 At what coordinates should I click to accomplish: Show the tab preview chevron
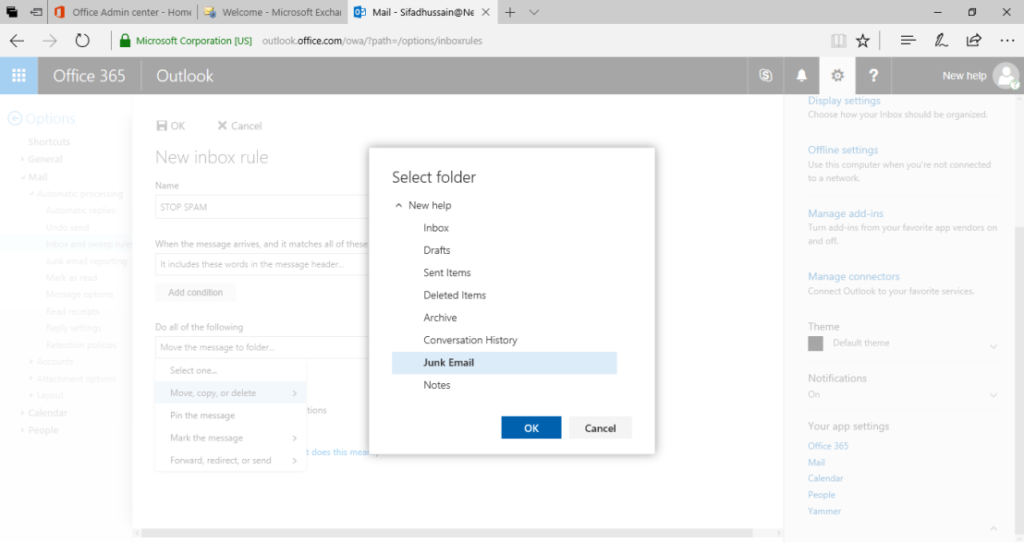[534, 12]
